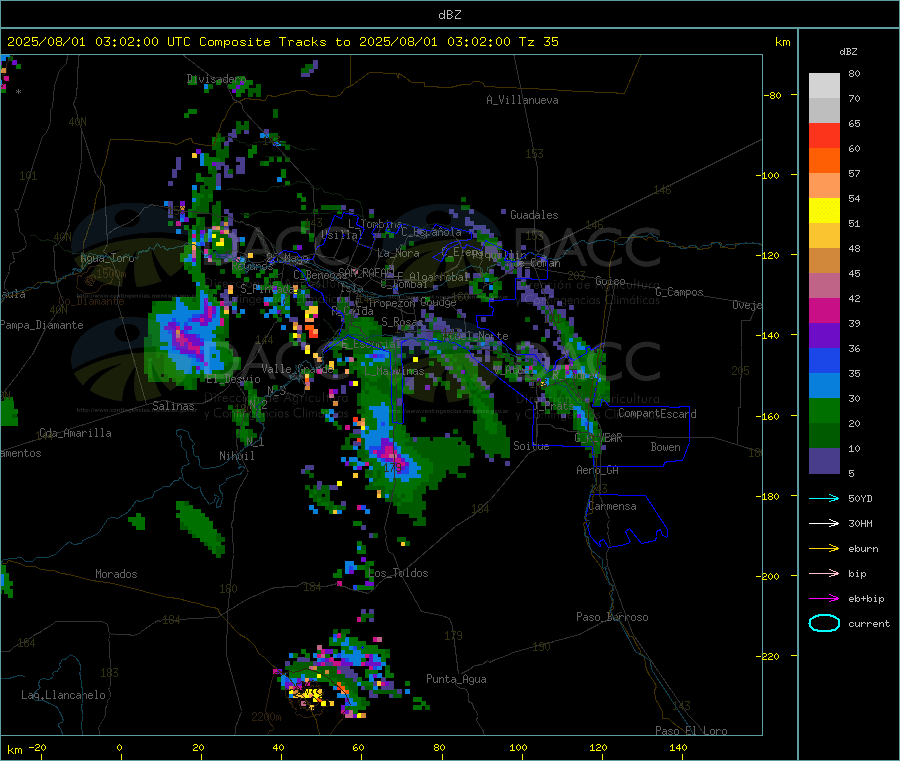The width and height of the screenshot is (900, 761).
Task: Click the yellow storm core near the 2200m label
Action: (x=308, y=695)
